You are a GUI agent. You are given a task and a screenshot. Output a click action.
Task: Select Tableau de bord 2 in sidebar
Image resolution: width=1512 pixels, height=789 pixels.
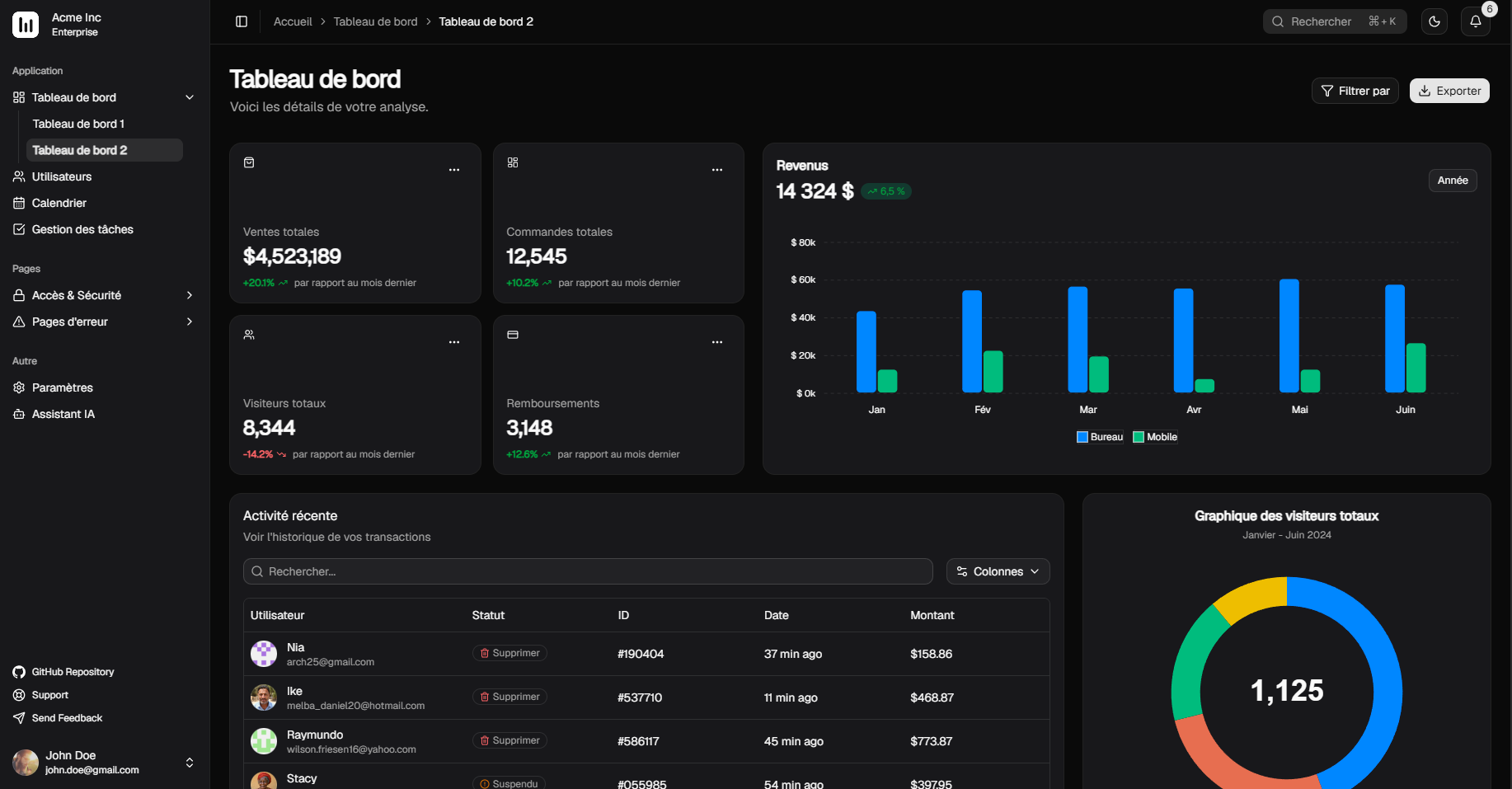(x=104, y=150)
